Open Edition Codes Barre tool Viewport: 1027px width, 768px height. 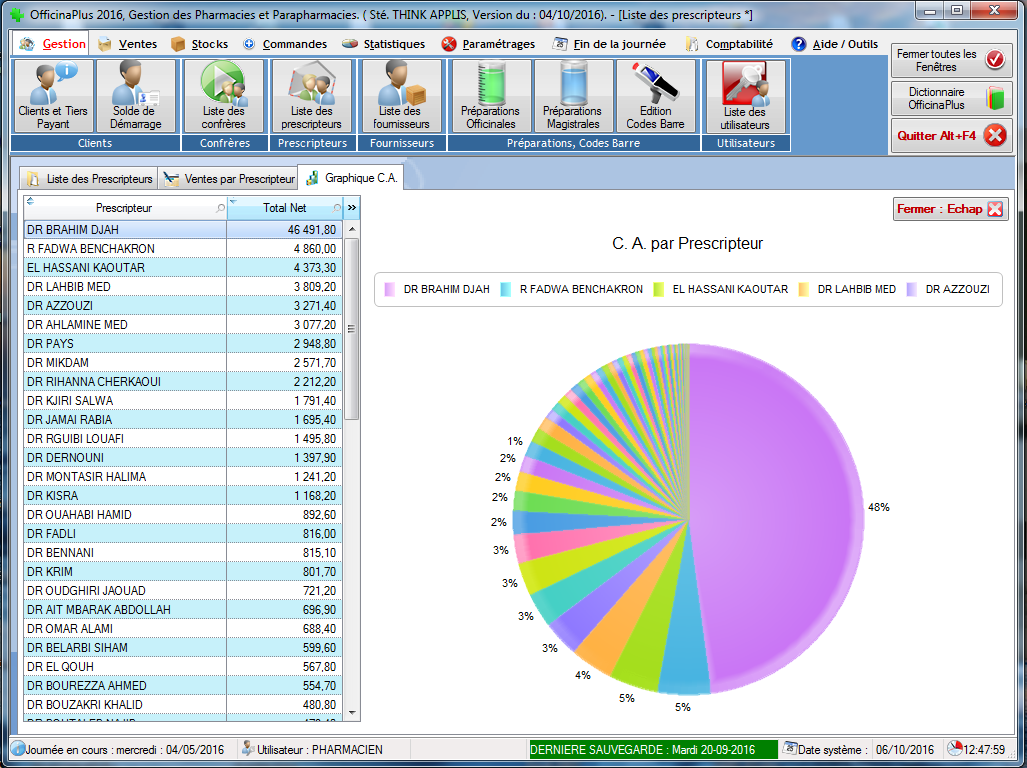click(656, 96)
